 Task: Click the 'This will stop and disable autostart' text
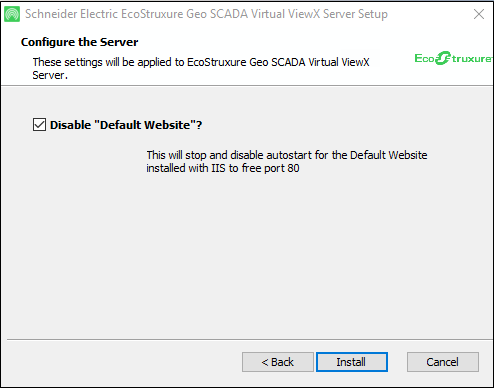[x=287, y=155]
